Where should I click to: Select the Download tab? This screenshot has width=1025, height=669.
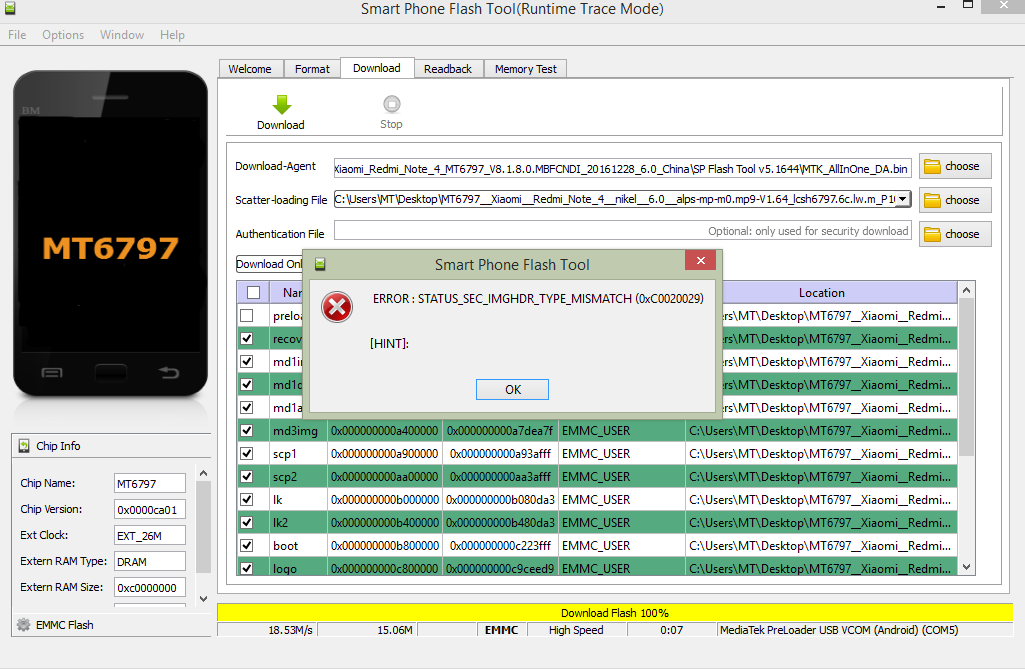click(x=377, y=68)
